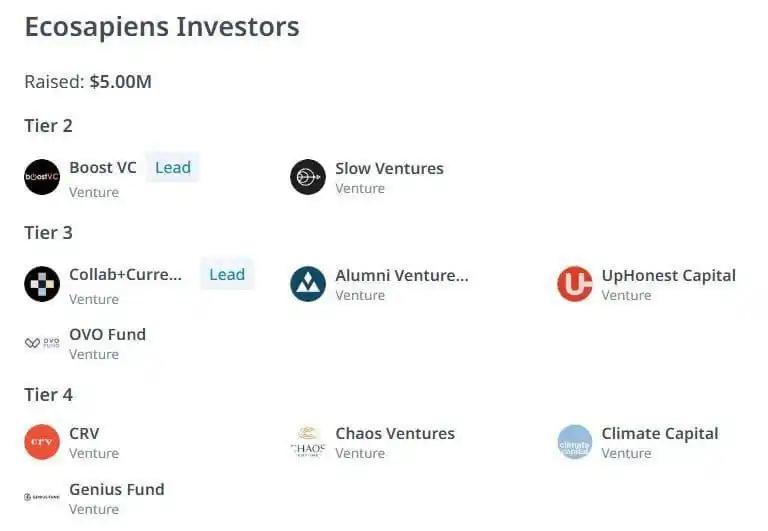Click the OVO Fund logo icon
This screenshot has height=531, width=768.
tap(42, 343)
